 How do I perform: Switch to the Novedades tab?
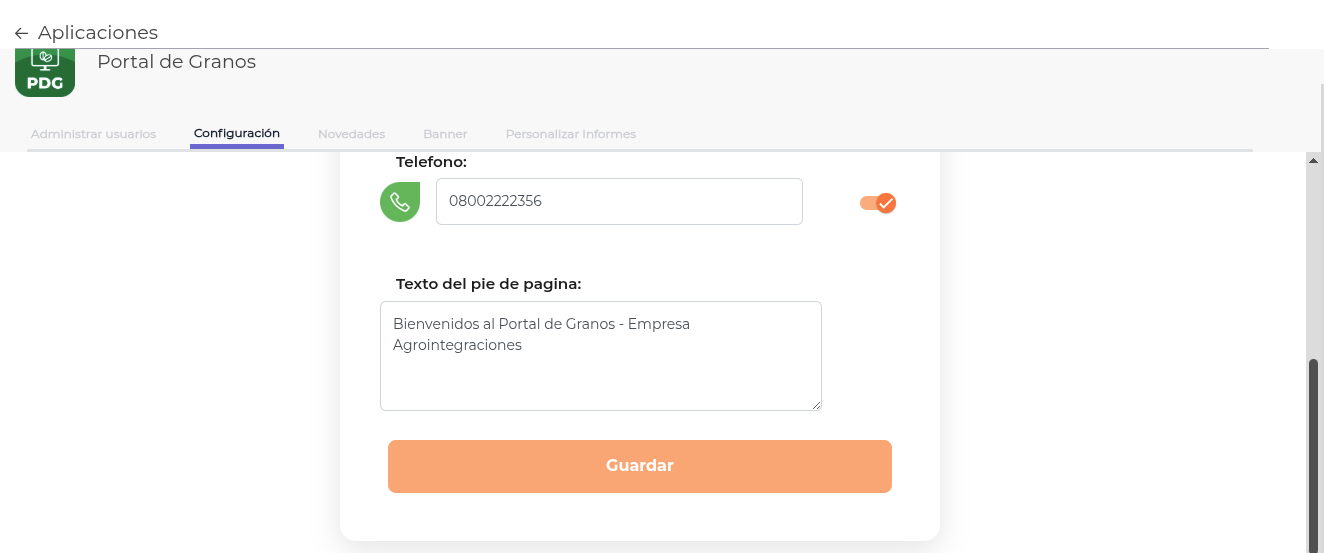(351, 134)
